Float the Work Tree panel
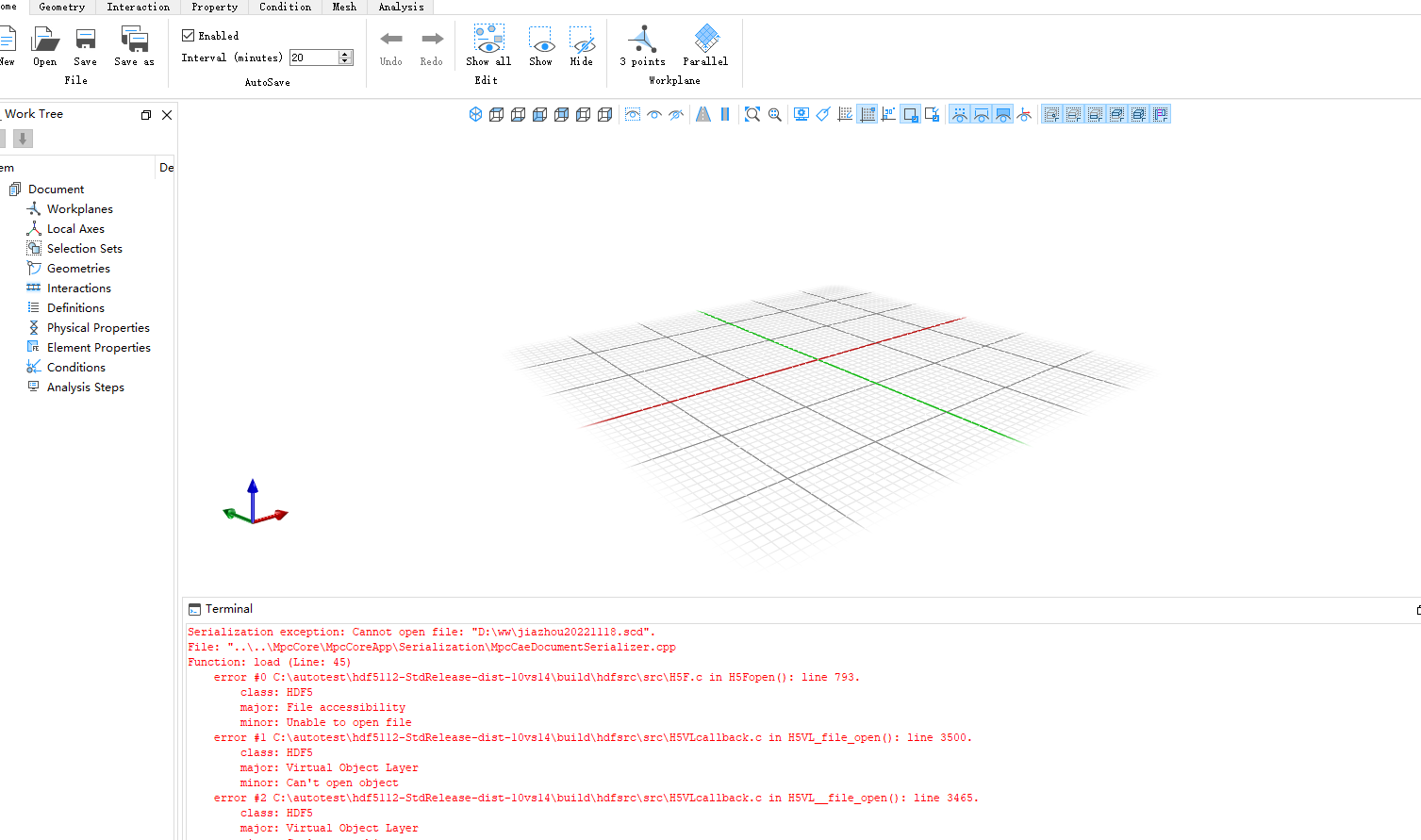The image size is (1421, 840). [x=146, y=115]
